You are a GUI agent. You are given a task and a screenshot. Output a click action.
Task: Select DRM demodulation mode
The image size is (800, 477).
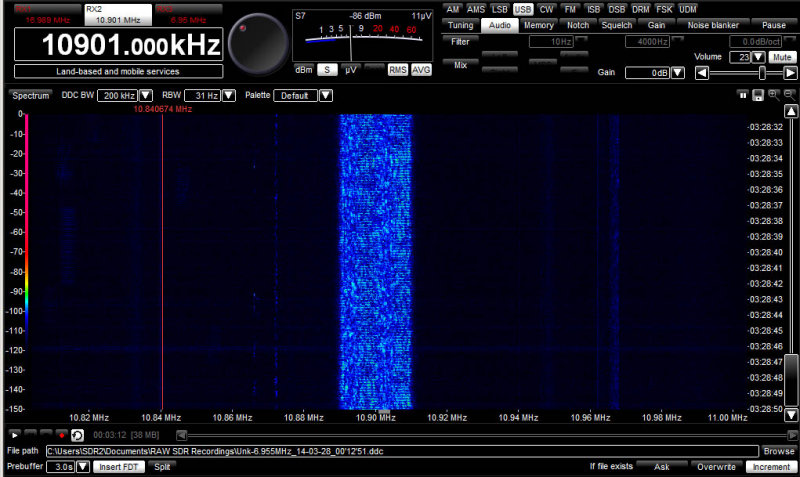click(x=641, y=9)
